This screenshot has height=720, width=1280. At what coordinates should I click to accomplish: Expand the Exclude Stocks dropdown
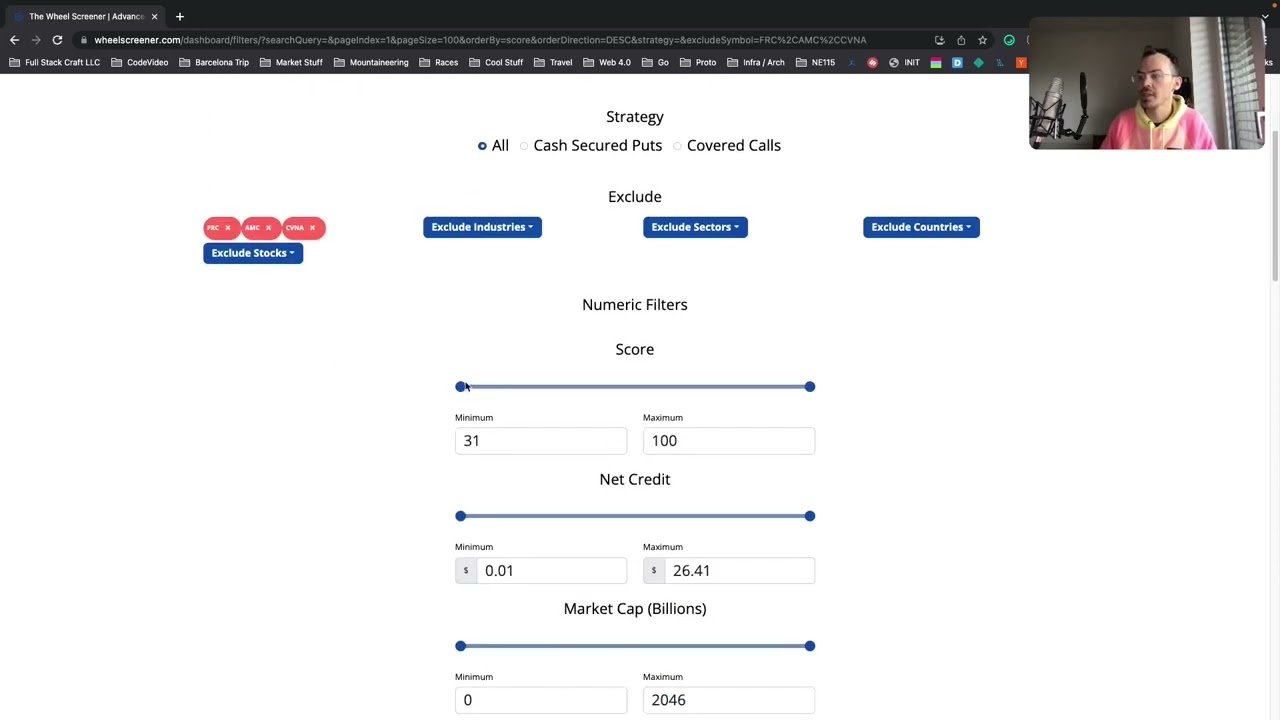[x=253, y=253]
